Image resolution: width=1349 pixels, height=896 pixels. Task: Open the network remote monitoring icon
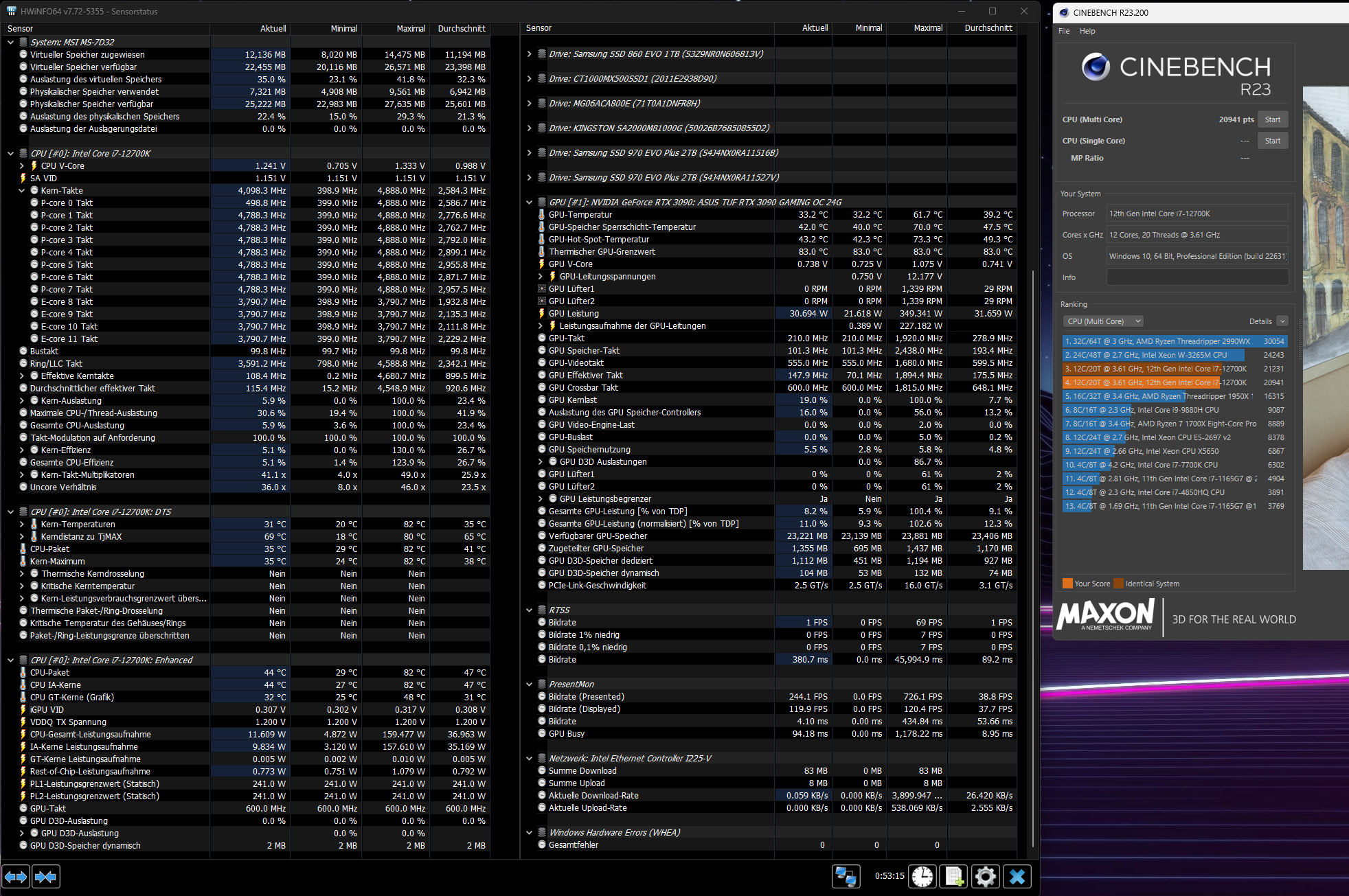point(846,877)
